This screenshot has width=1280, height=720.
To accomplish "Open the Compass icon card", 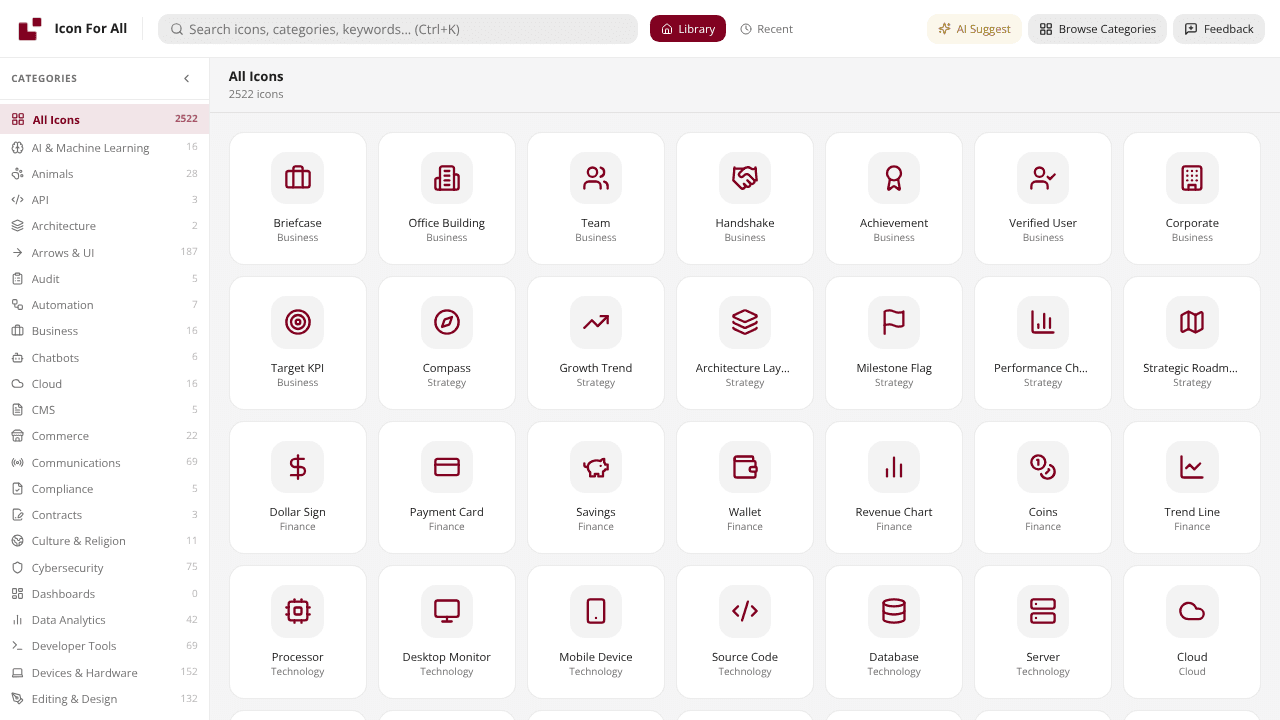I will [x=447, y=343].
